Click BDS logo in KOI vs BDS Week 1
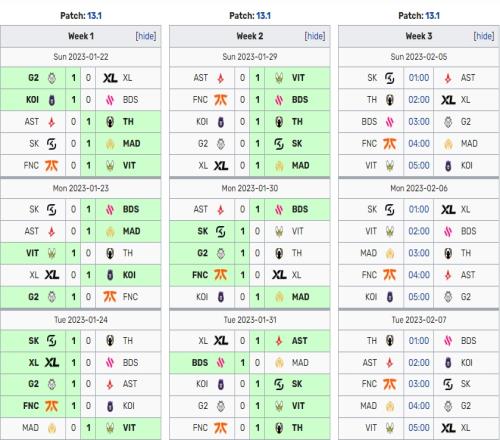The image size is (500, 440). (x=110, y=100)
